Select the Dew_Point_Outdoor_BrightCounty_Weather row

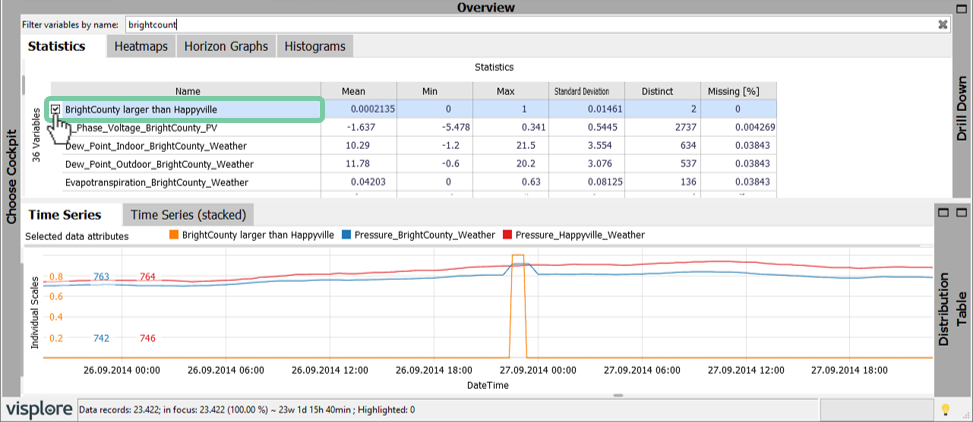159,164
